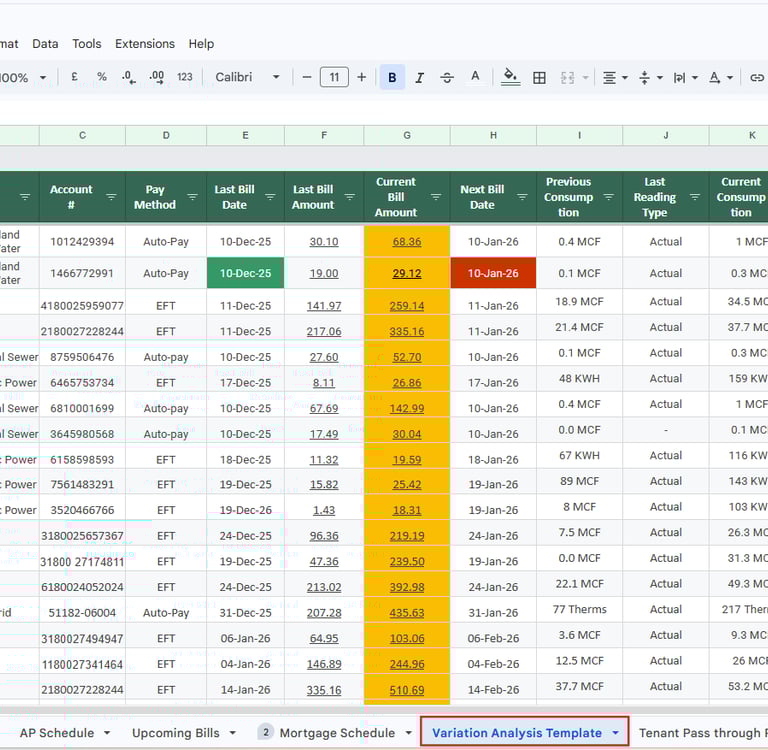Click the decrease decimal places icon

coord(128,77)
